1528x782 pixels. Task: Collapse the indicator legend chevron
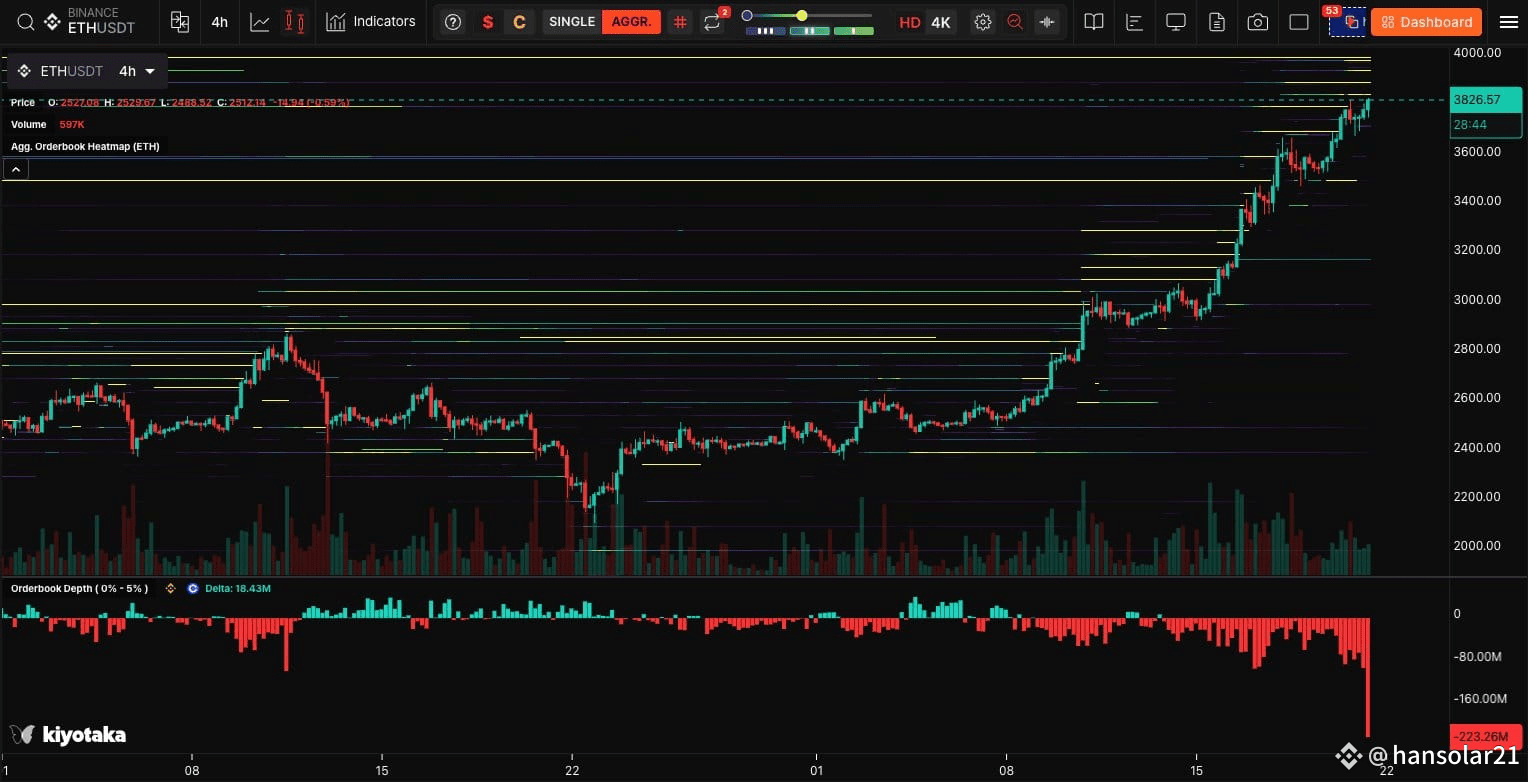coord(15,170)
